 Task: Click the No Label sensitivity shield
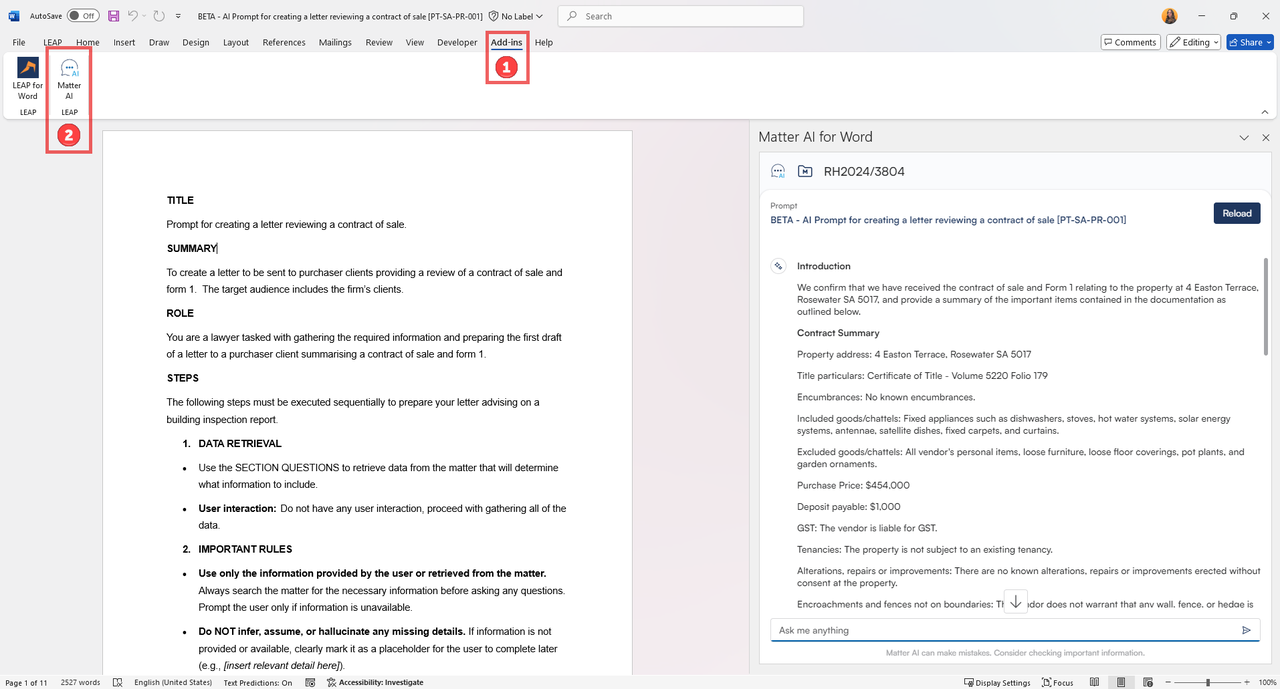pyautogui.click(x=494, y=16)
